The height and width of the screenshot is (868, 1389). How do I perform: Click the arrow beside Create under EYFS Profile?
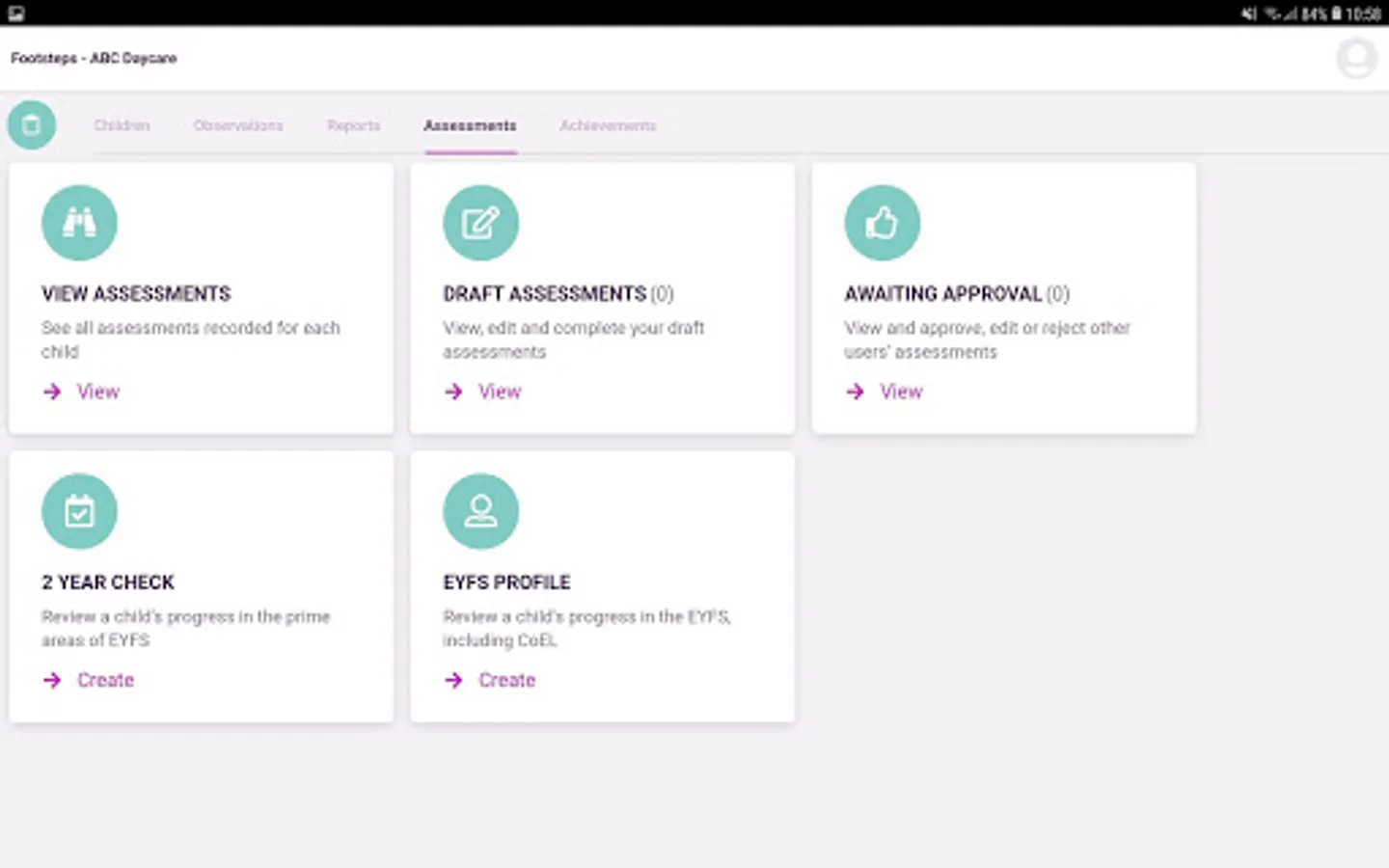point(453,680)
